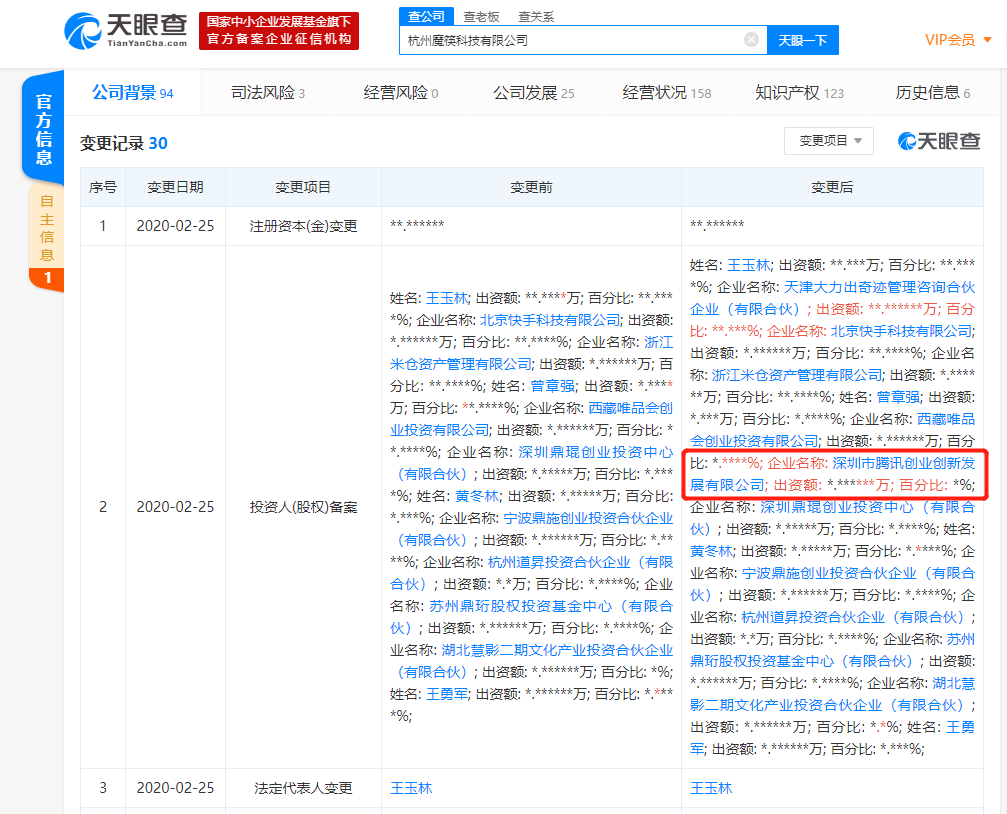Open 湖北慧影二期文化产业投资合伙企业 link in 变更前 column
This screenshot has height=814, width=1007.
click(x=531, y=660)
